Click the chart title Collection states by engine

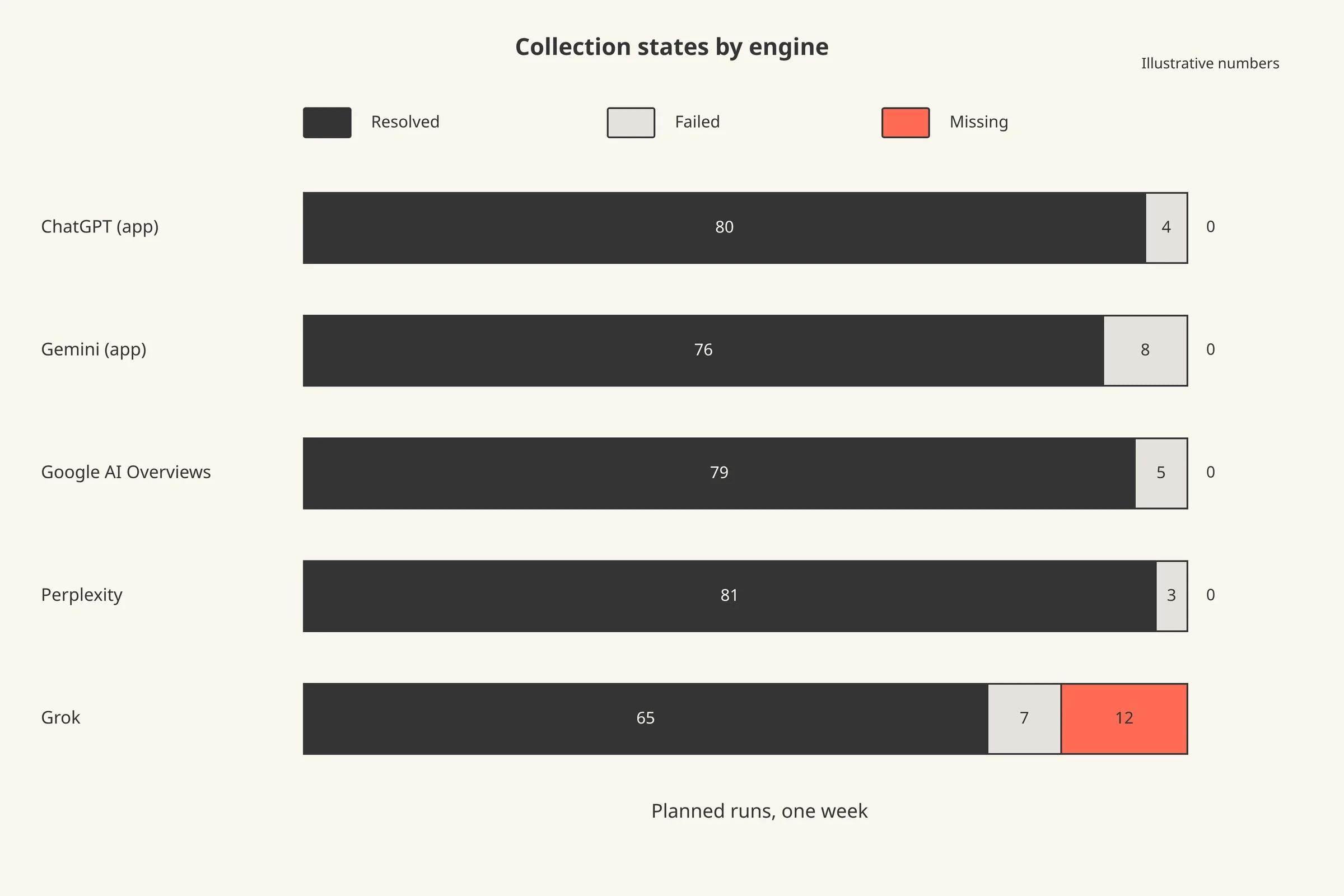click(672, 47)
